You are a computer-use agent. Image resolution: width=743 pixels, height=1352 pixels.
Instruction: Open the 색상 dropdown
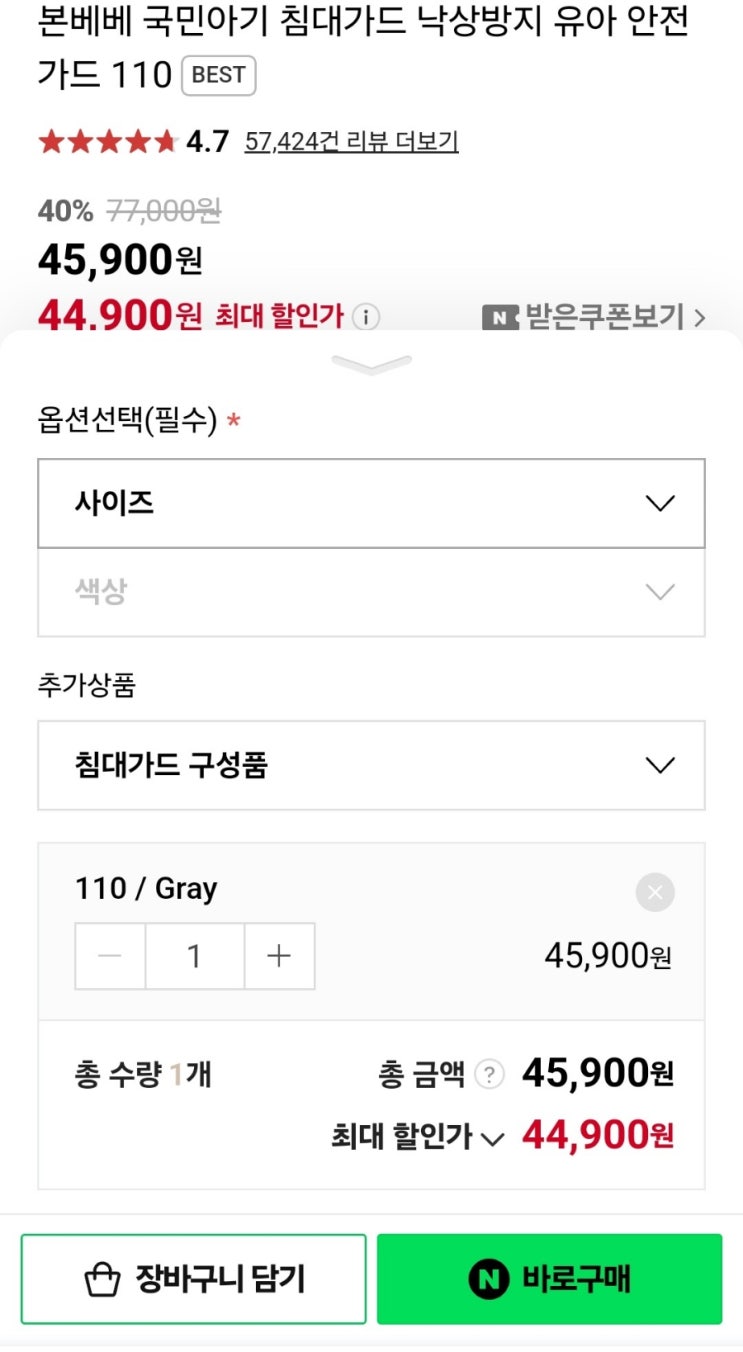[x=371, y=592]
